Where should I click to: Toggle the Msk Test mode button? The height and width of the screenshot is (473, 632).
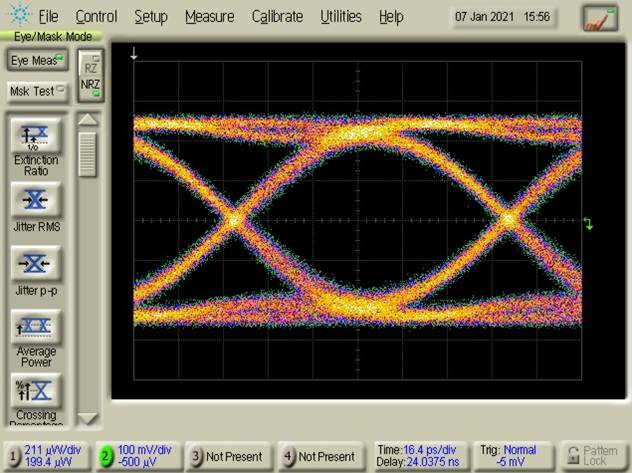point(35,91)
